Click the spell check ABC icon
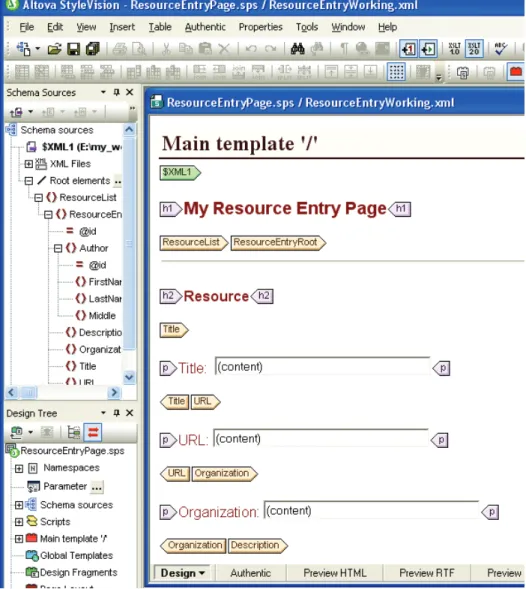The image size is (526, 589). click(x=500, y=49)
